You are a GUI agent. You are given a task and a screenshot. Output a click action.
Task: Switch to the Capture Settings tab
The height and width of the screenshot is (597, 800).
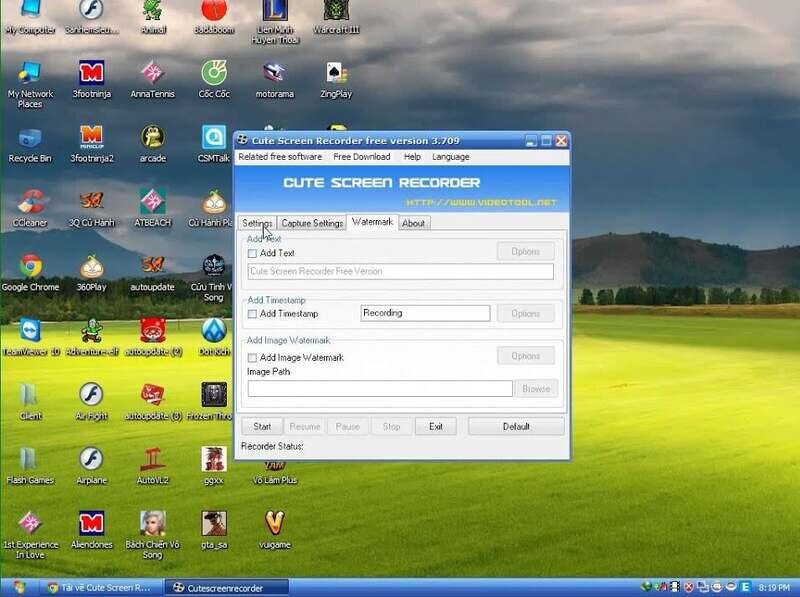click(312, 223)
